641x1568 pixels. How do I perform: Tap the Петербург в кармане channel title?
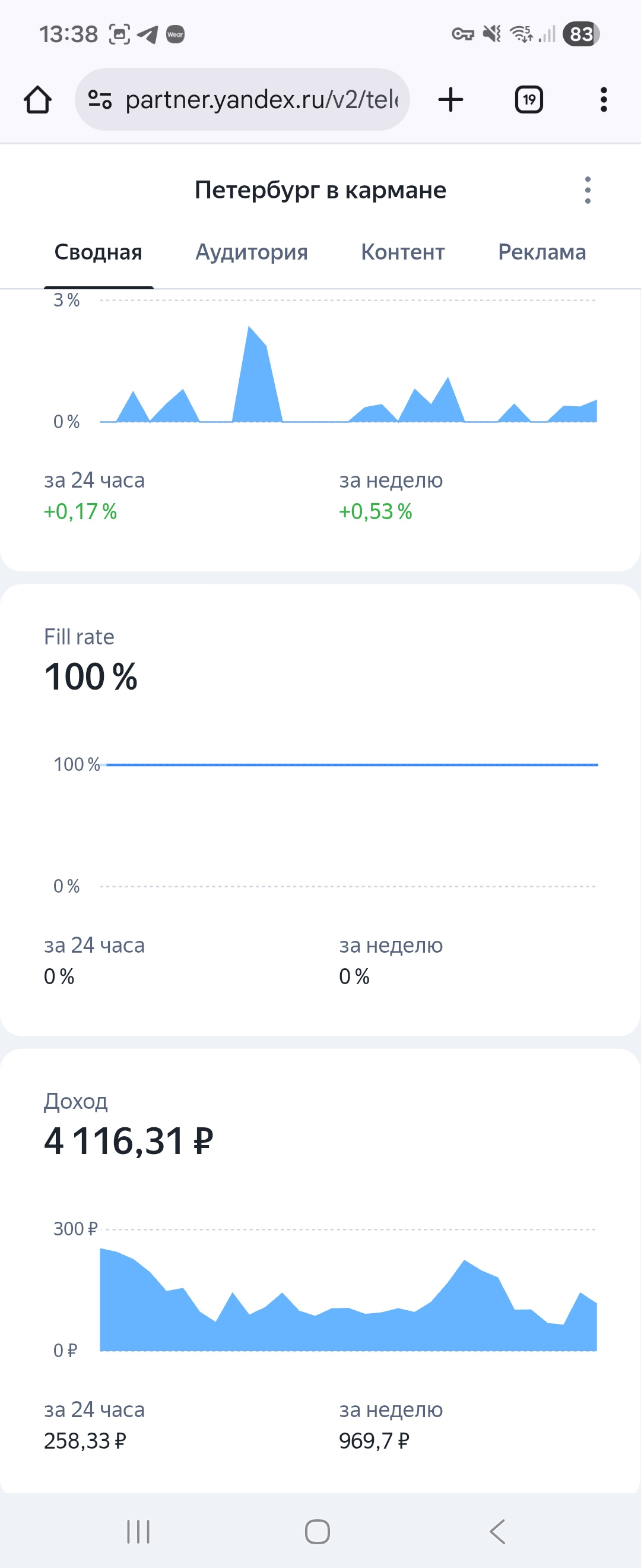pyautogui.click(x=320, y=191)
